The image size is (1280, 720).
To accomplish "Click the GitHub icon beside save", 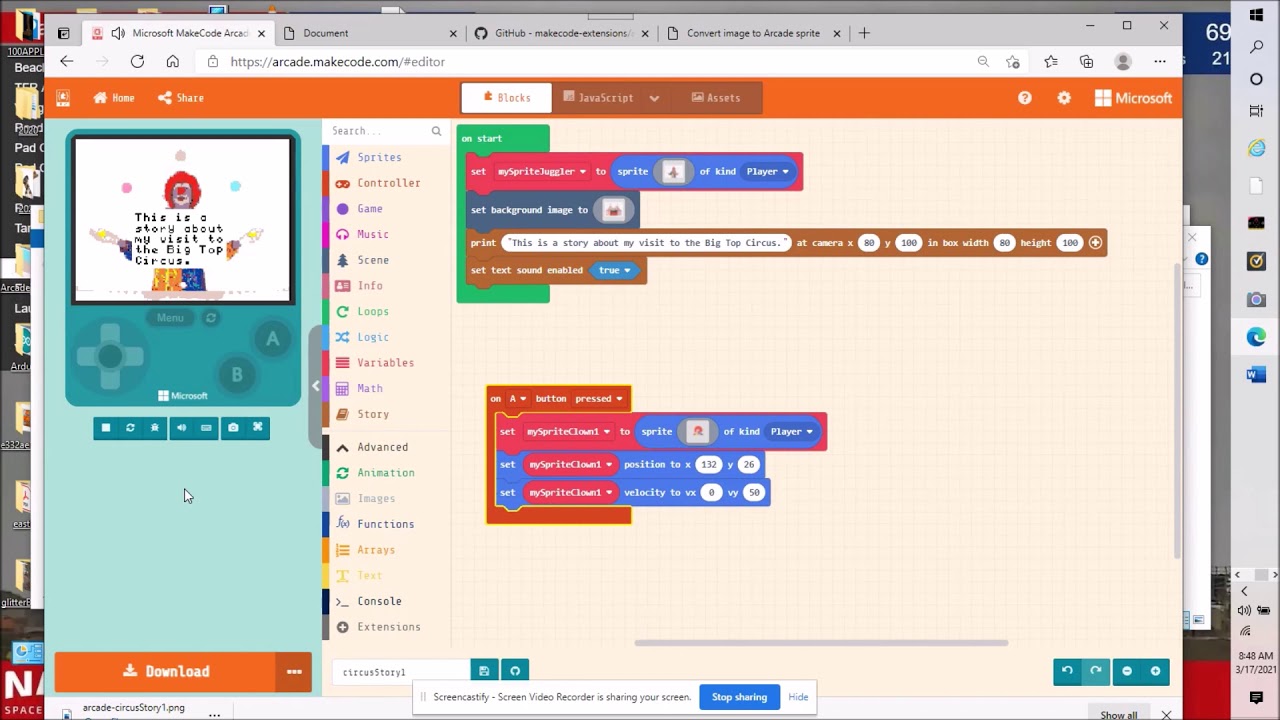I will pos(515,671).
